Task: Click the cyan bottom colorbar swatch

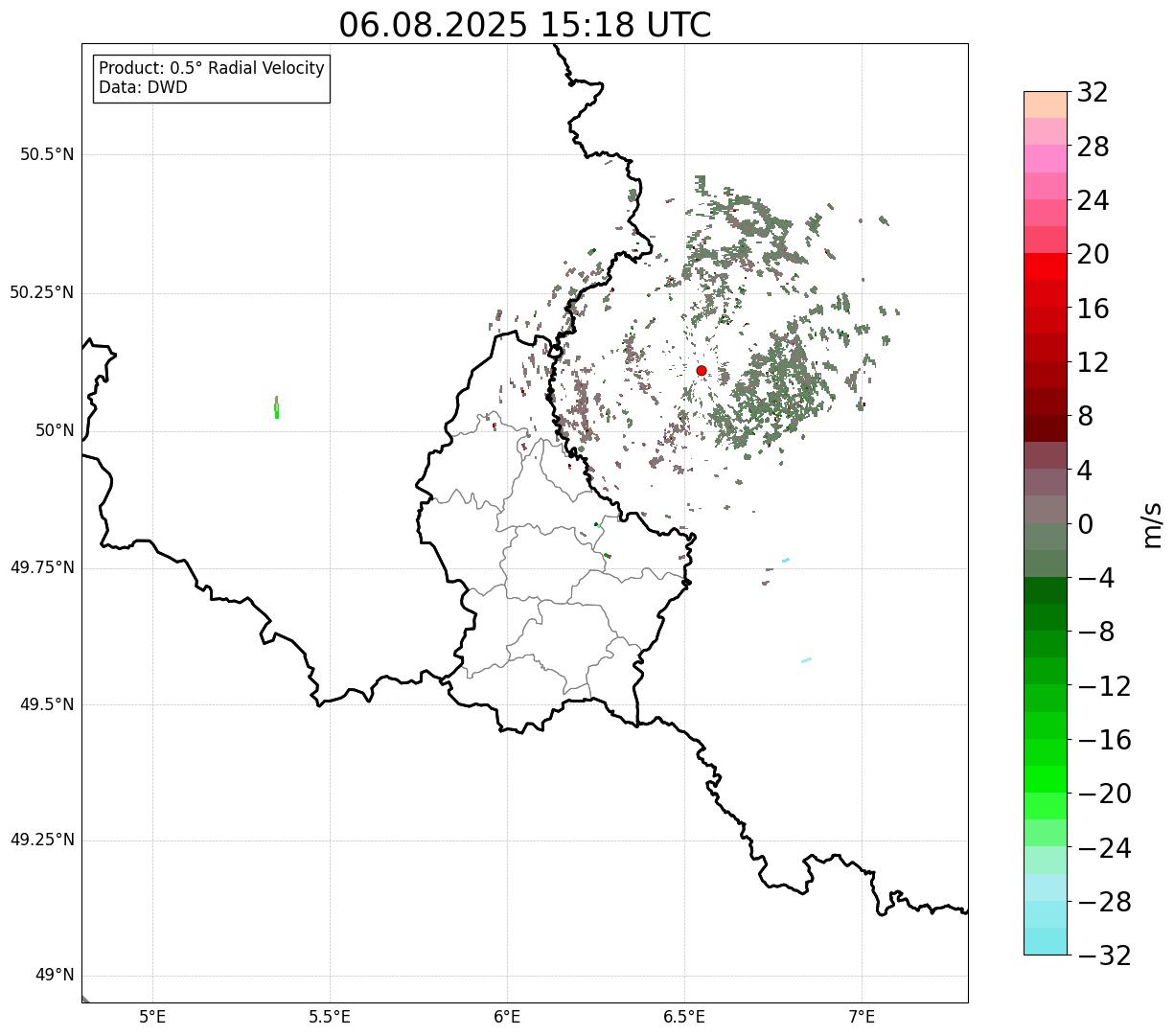Action: [x=1045, y=941]
